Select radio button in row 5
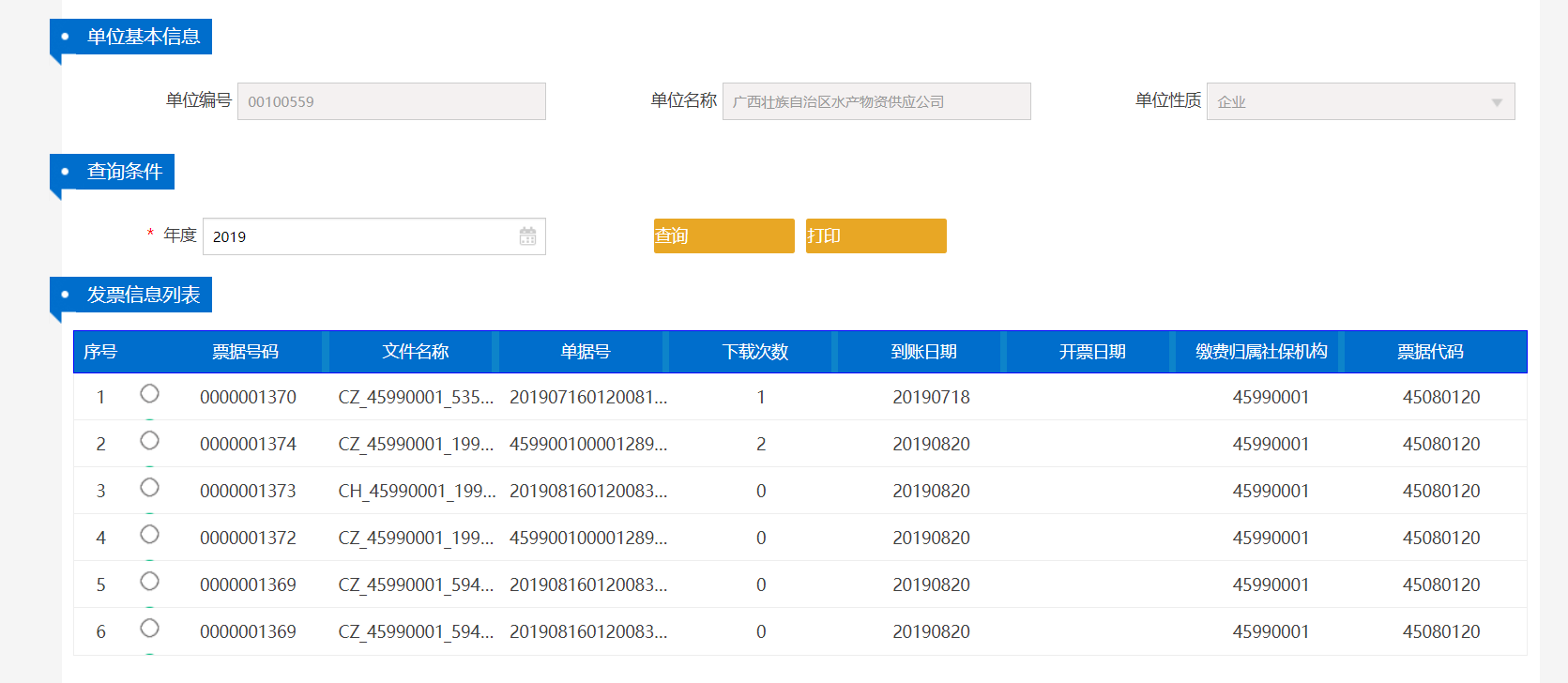The width and height of the screenshot is (1568, 683). tap(149, 582)
